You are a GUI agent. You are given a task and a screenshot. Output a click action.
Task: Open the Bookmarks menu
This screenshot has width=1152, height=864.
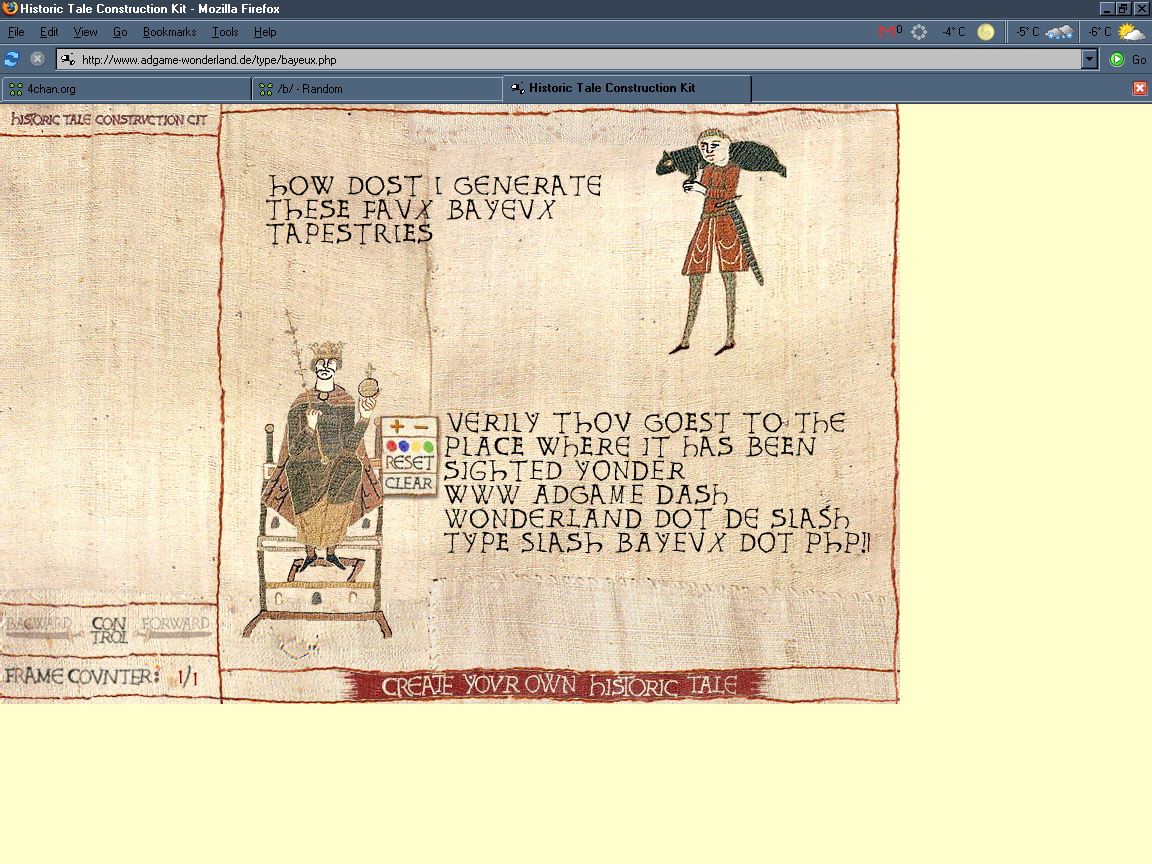169,32
